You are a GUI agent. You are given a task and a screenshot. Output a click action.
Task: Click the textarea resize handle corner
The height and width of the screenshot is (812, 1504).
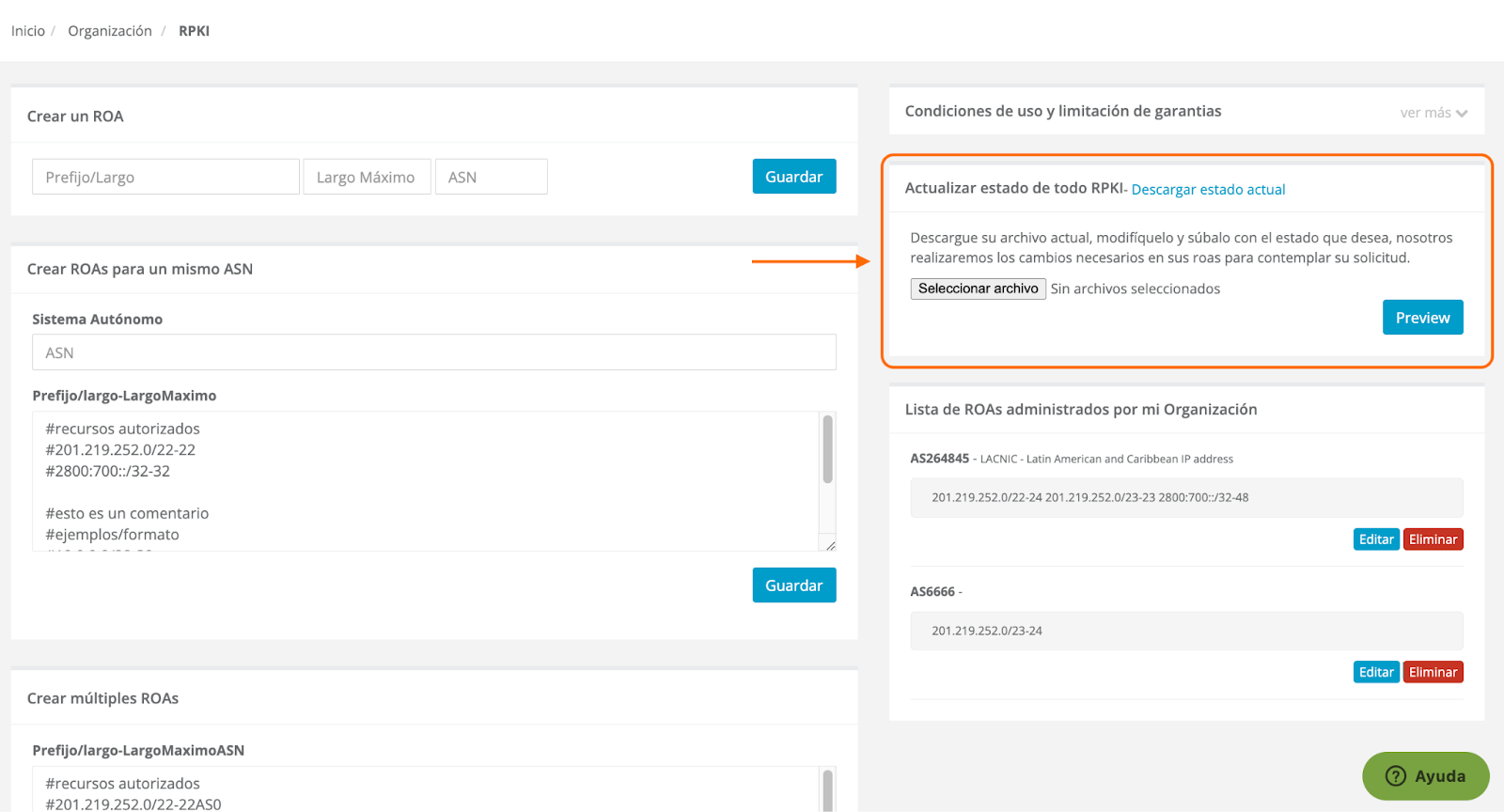tap(830, 545)
